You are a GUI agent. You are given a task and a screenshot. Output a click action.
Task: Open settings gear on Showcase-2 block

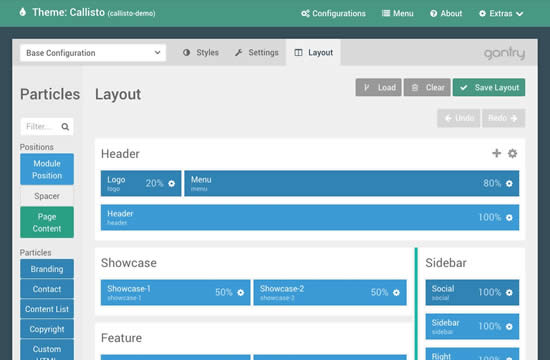(396, 292)
